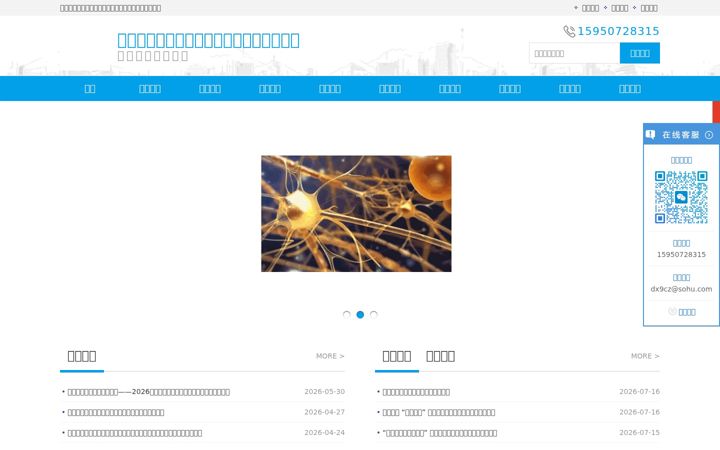Click the WeChat QR code in the service panel

point(681,197)
